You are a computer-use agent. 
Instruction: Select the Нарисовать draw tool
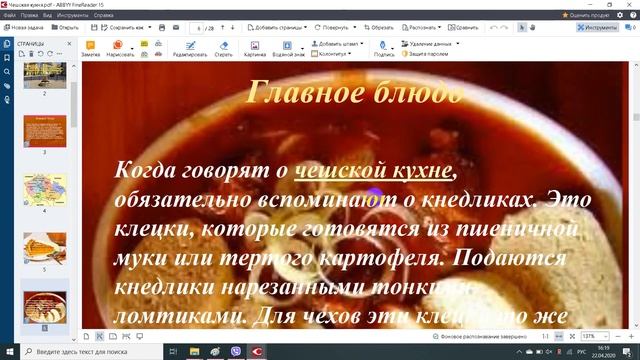point(118,49)
